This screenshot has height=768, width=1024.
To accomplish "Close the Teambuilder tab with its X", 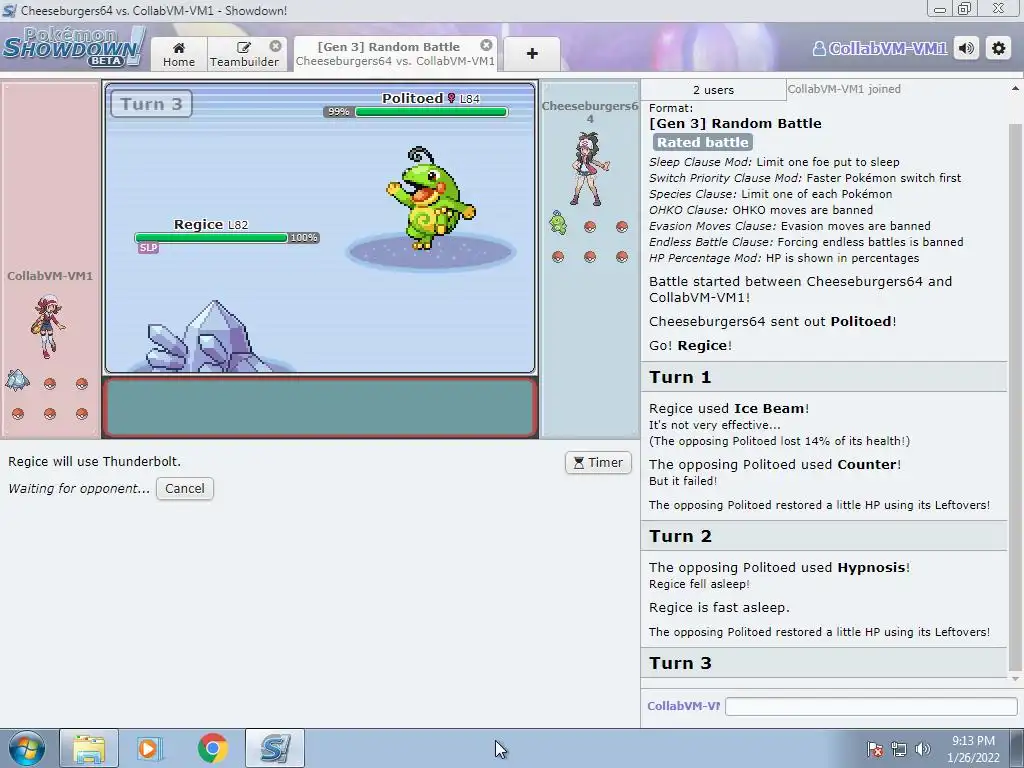I will coord(276,46).
